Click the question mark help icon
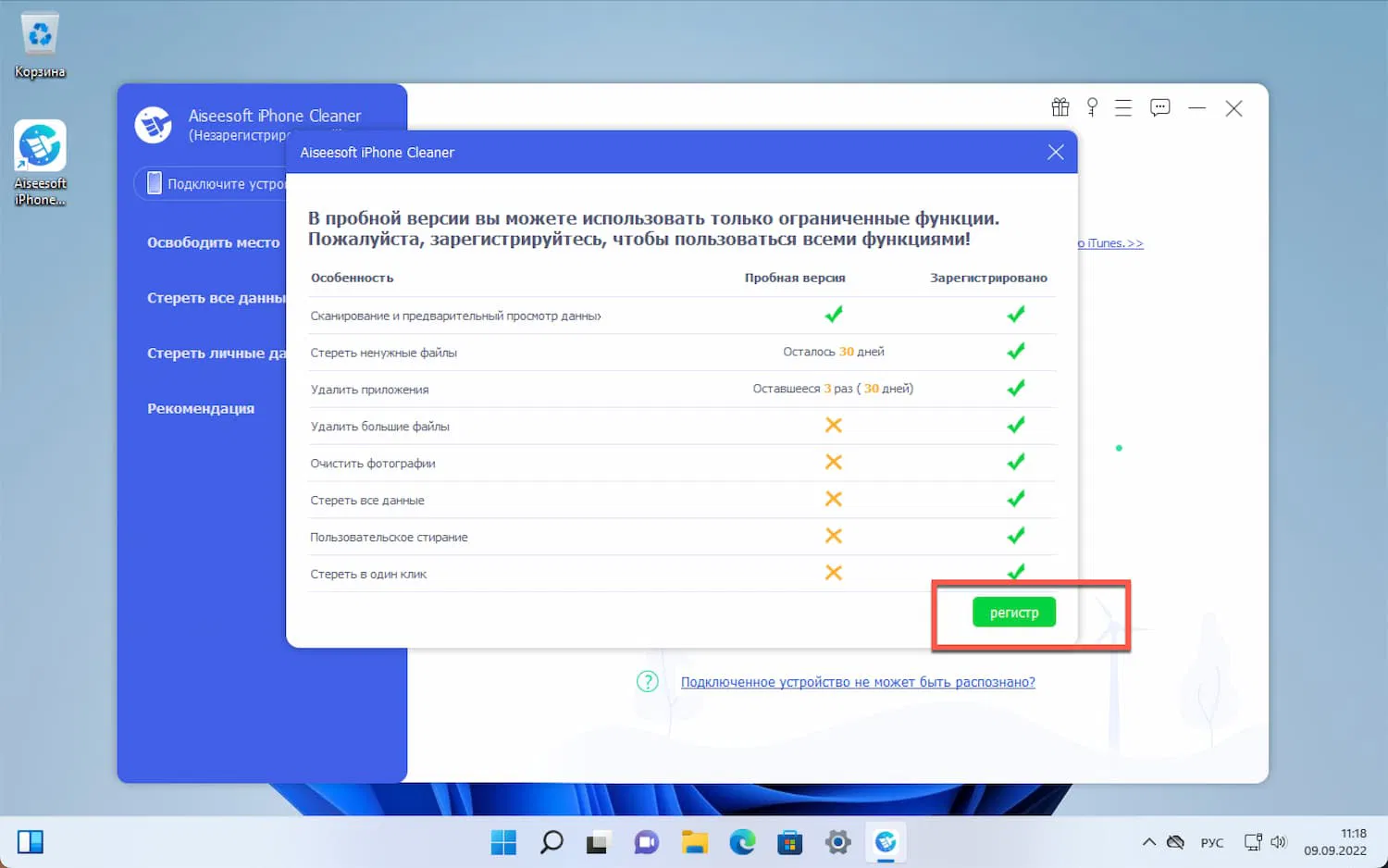Viewport: 1388px width, 868px height. pyautogui.click(x=648, y=682)
